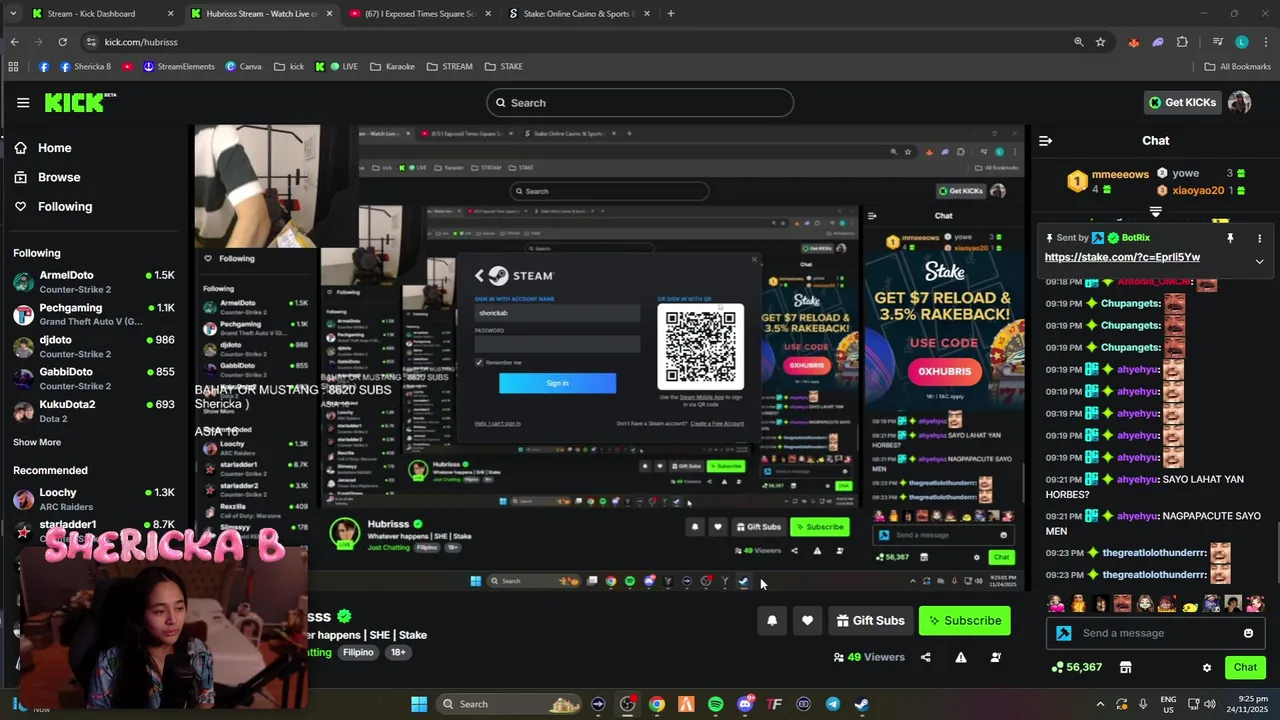Select the Filipino tag
Viewport: 1280px width, 720px height.
358,652
